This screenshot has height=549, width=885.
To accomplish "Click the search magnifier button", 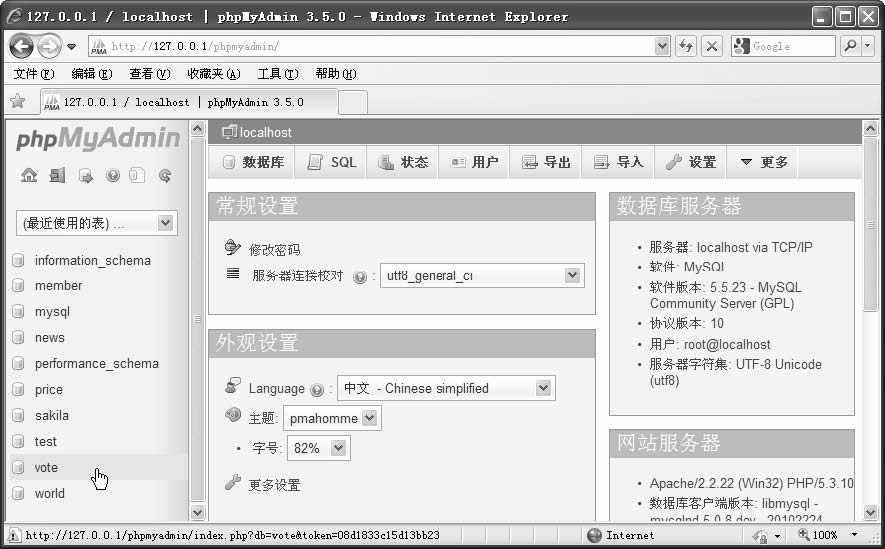I will click(851, 46).
